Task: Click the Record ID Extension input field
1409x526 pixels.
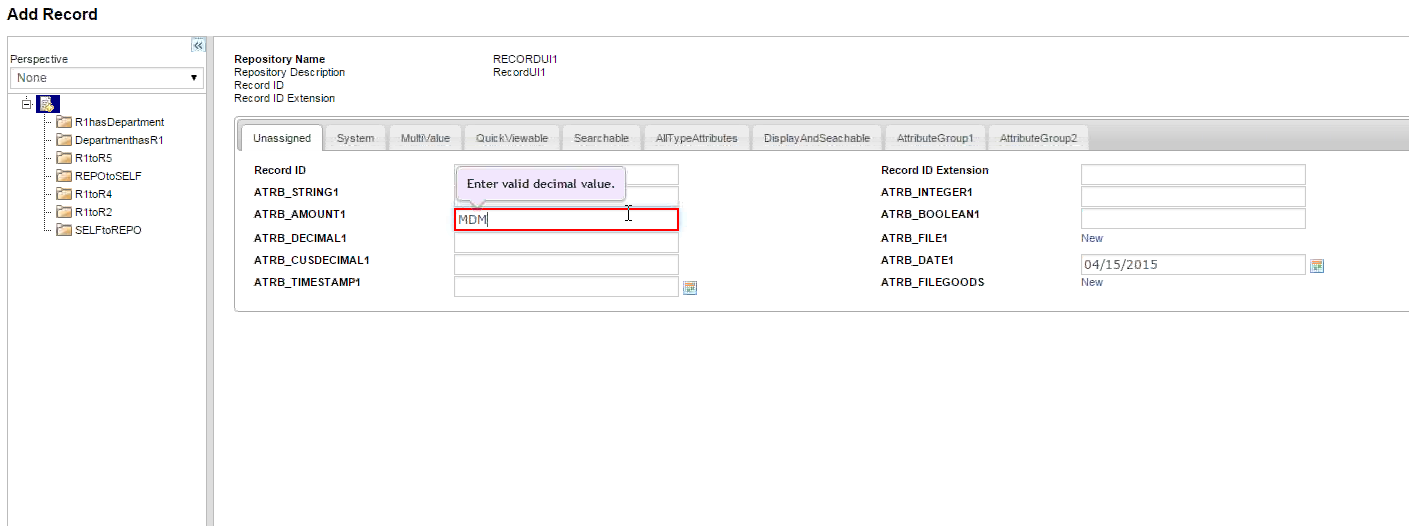Action: (1193, 174)
